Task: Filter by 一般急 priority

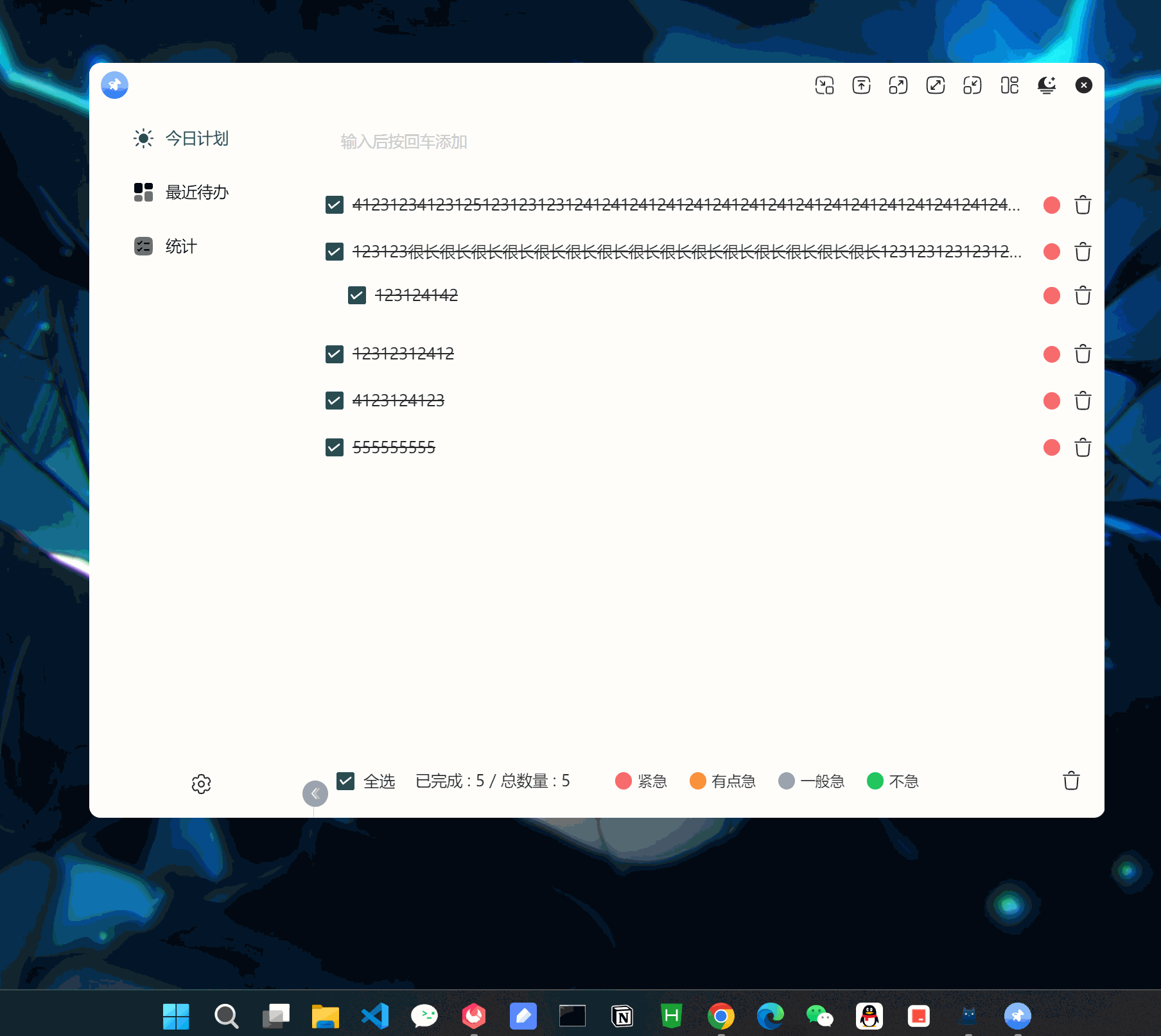Action: (811, 781)
